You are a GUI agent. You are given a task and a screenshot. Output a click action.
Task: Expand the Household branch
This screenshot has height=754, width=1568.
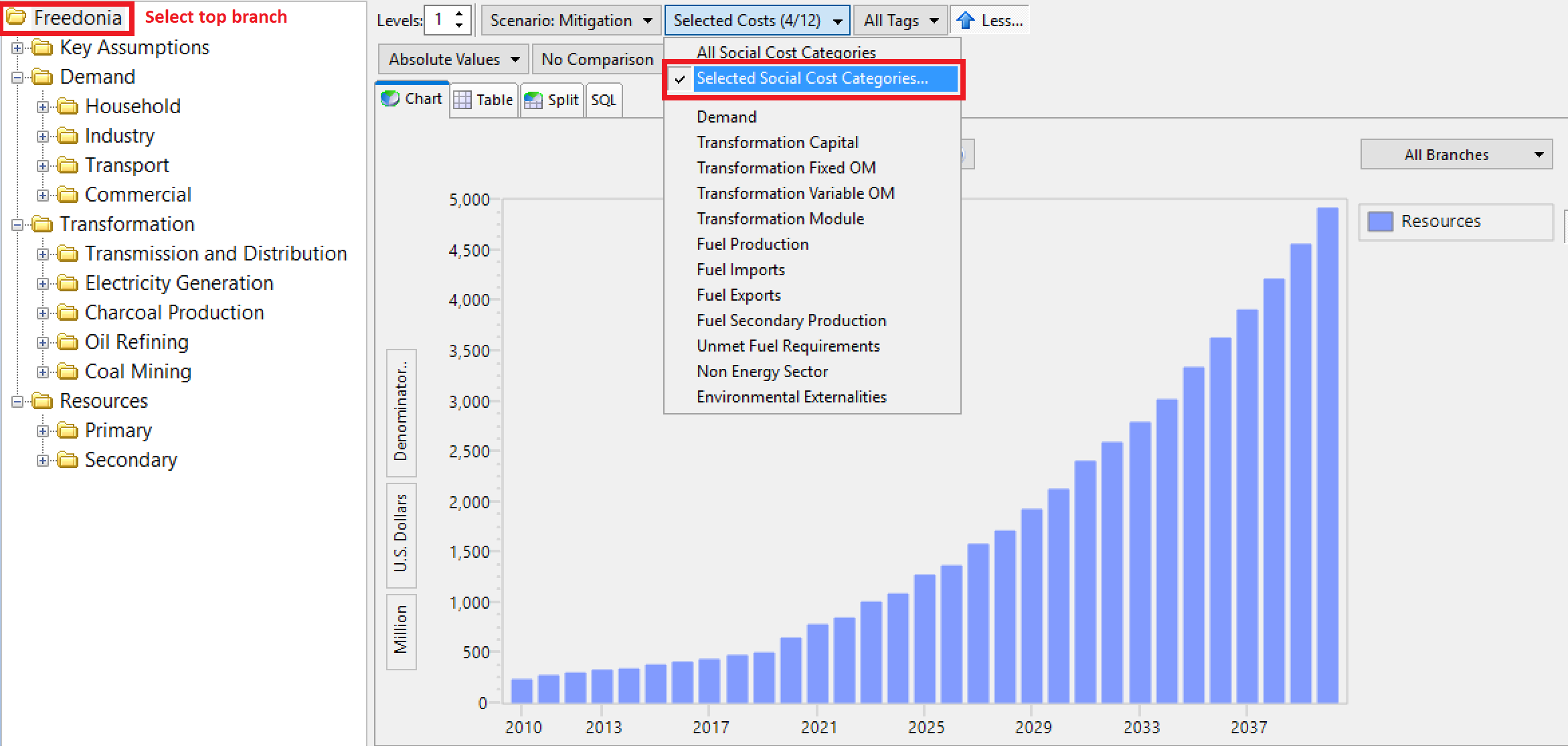point(43,107)
